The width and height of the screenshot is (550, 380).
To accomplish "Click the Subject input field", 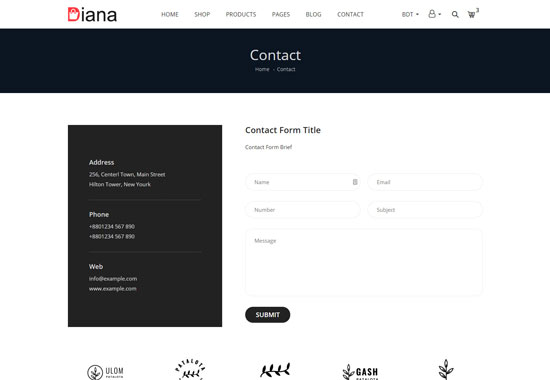I will pyautogui.click(x=425, y=210).
